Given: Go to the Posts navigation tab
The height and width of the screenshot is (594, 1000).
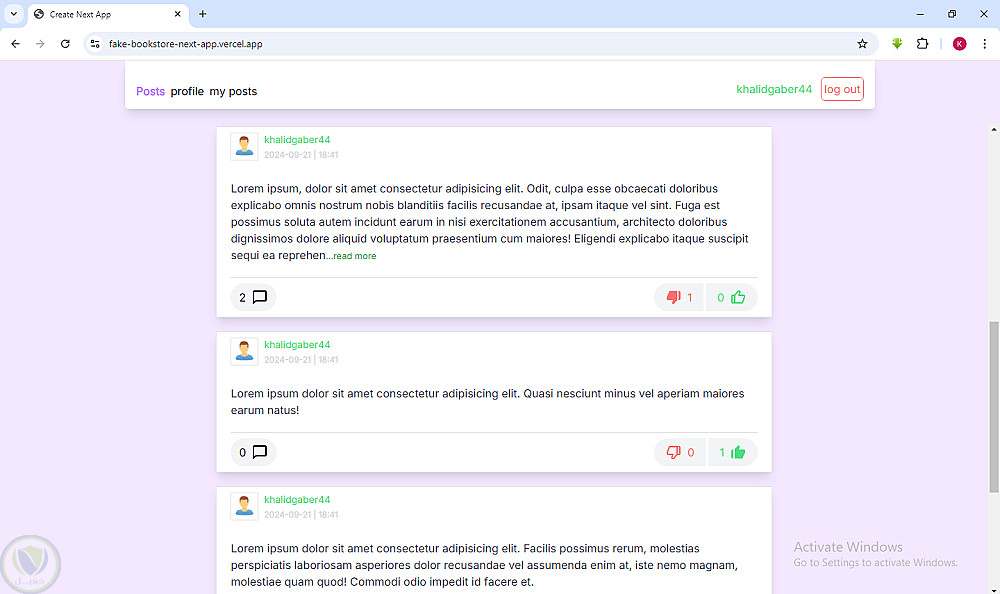Looking at the screenshot, I should 151,91.
